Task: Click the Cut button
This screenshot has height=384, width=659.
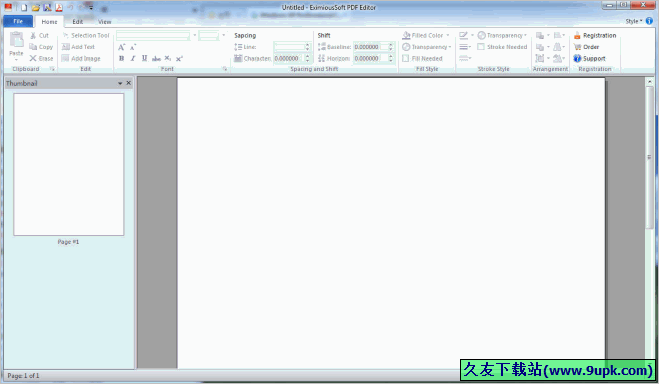Action: tap(40, 36)
